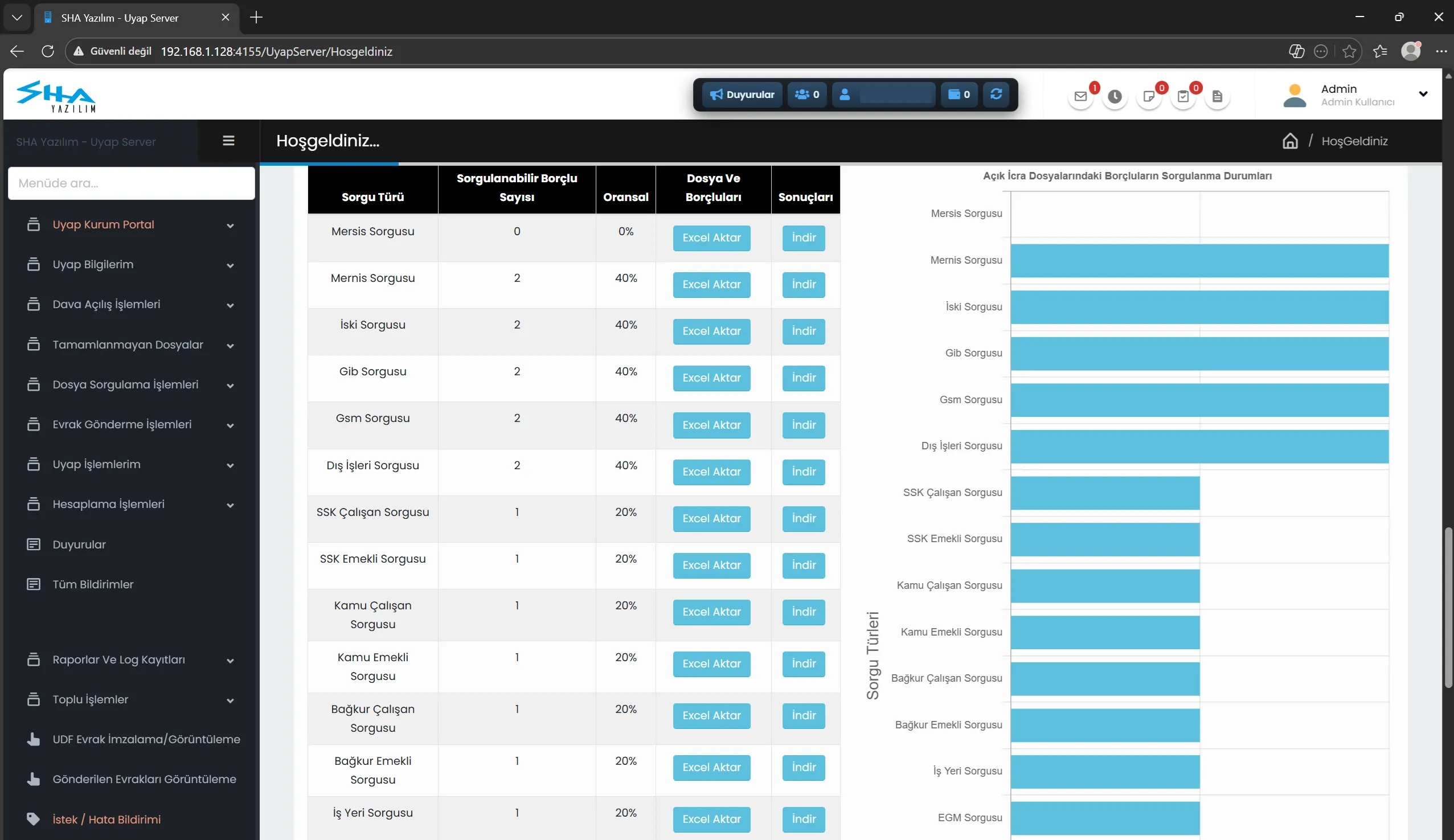The height and width of the screenshot is (840, 1454).
Task: Click İndir for Gib Sorgusu row
Action: click(x=804, y=378)
